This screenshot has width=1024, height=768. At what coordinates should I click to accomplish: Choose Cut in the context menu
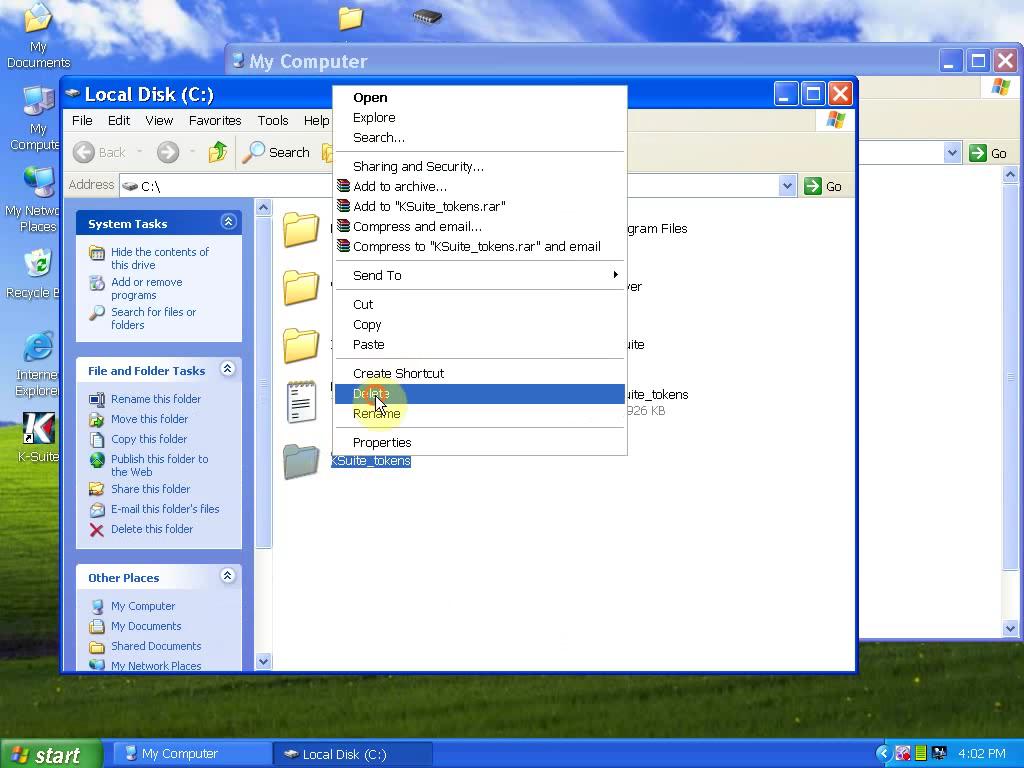coord(479,304)
